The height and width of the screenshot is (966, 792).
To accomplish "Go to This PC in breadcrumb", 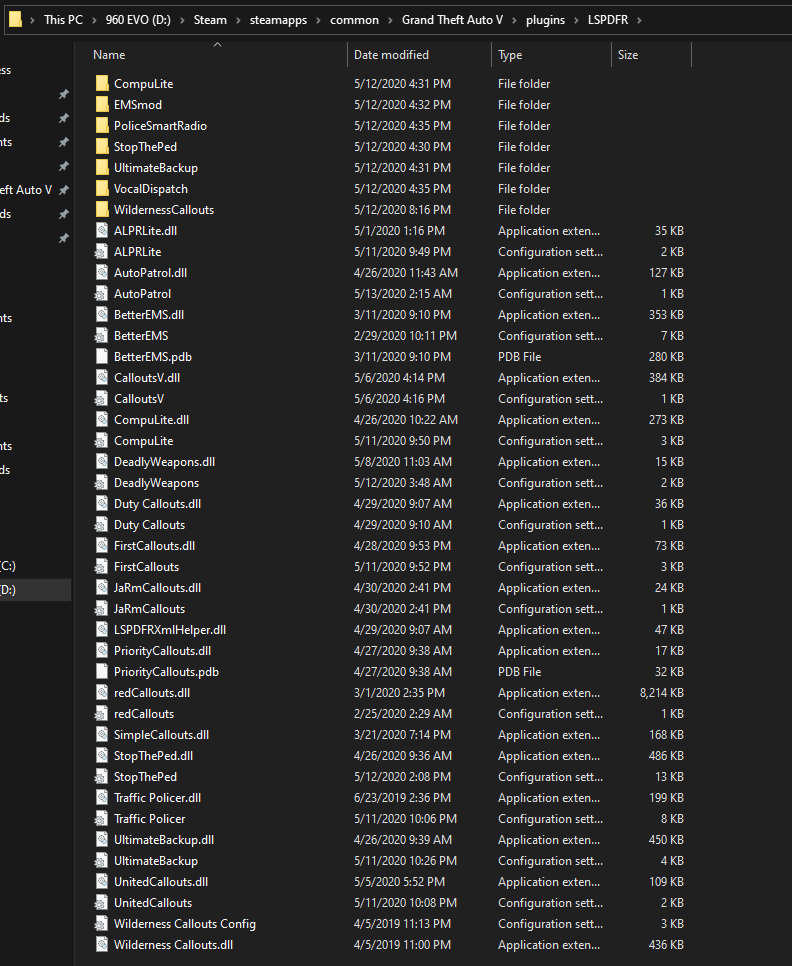I will click(63, 20).
